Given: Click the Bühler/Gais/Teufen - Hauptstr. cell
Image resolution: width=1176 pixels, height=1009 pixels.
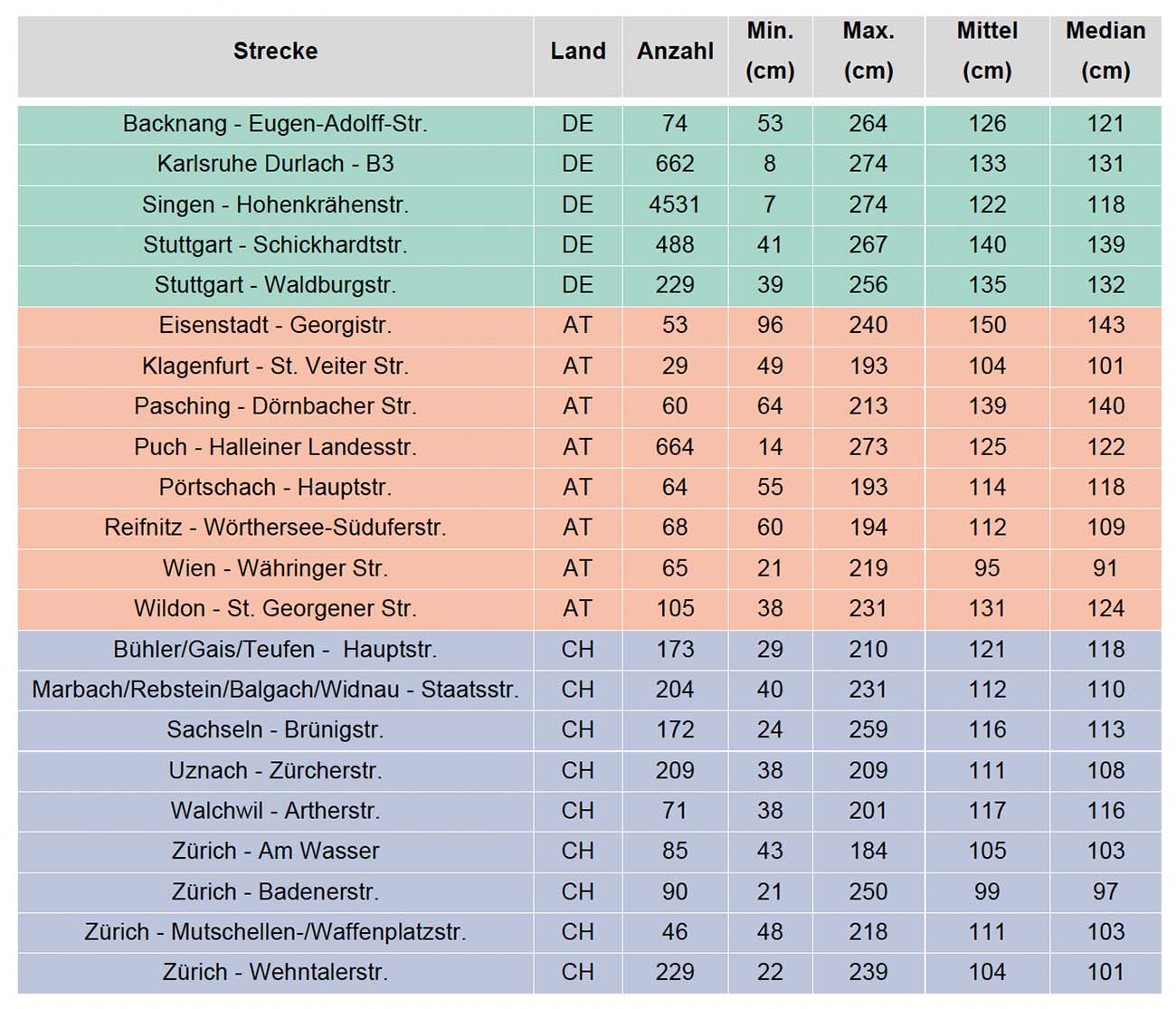Looking at the screenshot, I should pos(275,650).
